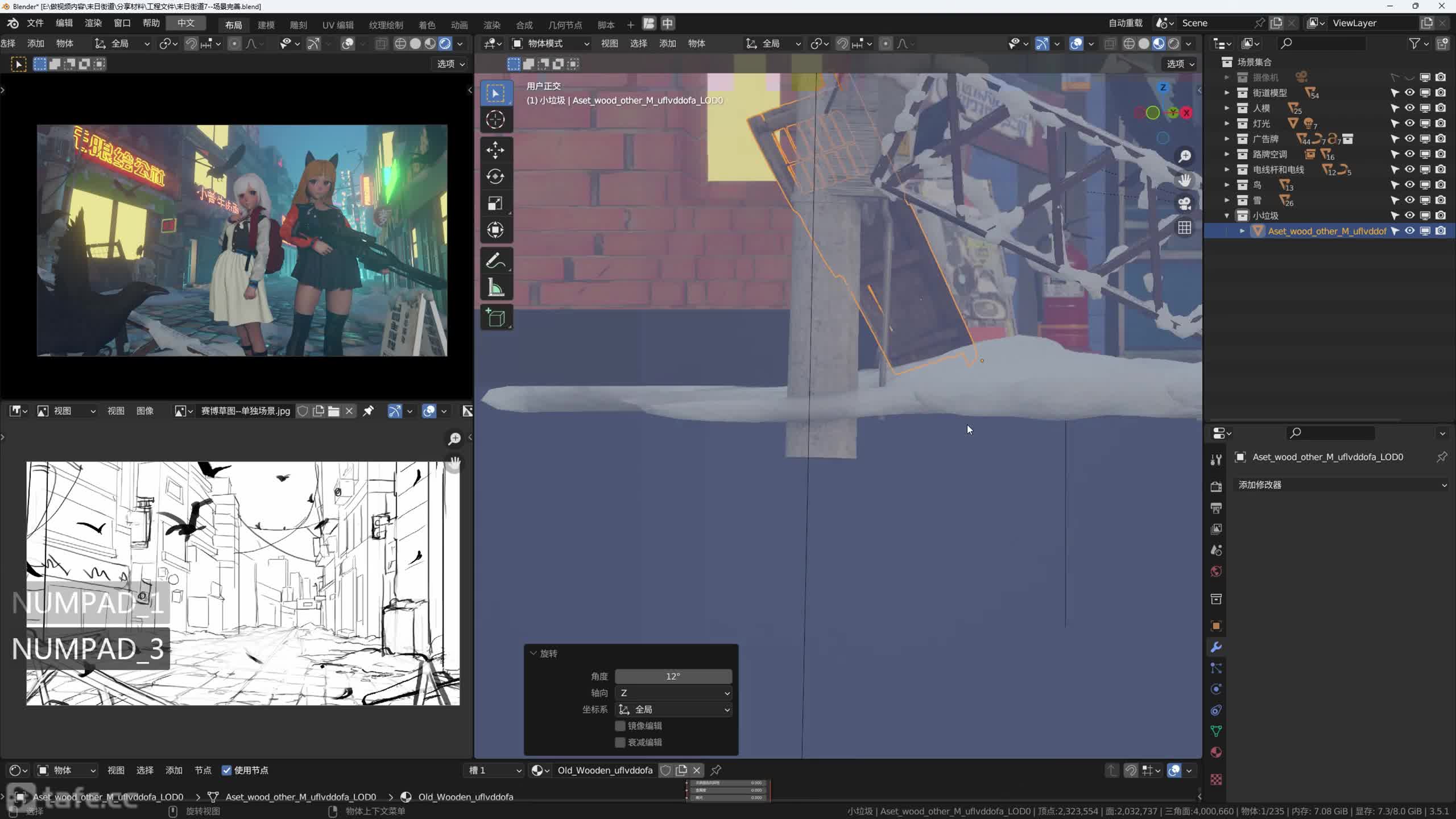This screenshot has width=1456, height=819.
Task: Open the 窗口 menu
Action: [x=122, y=23]
